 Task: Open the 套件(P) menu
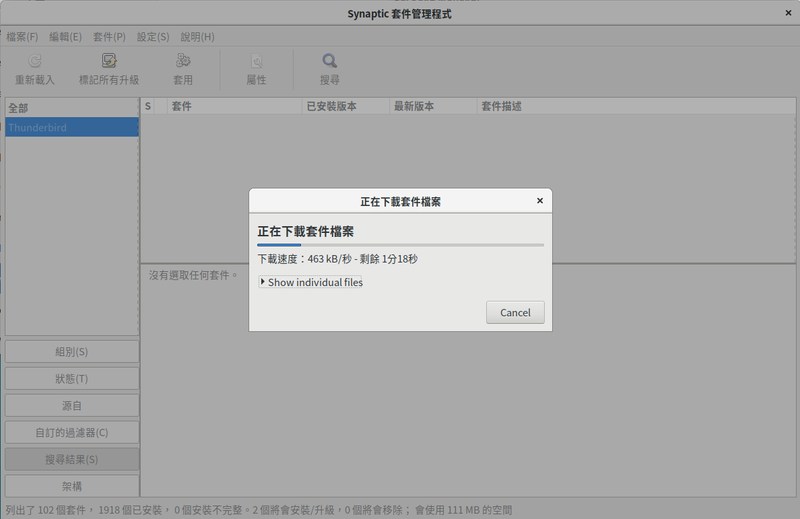(109, 37)
